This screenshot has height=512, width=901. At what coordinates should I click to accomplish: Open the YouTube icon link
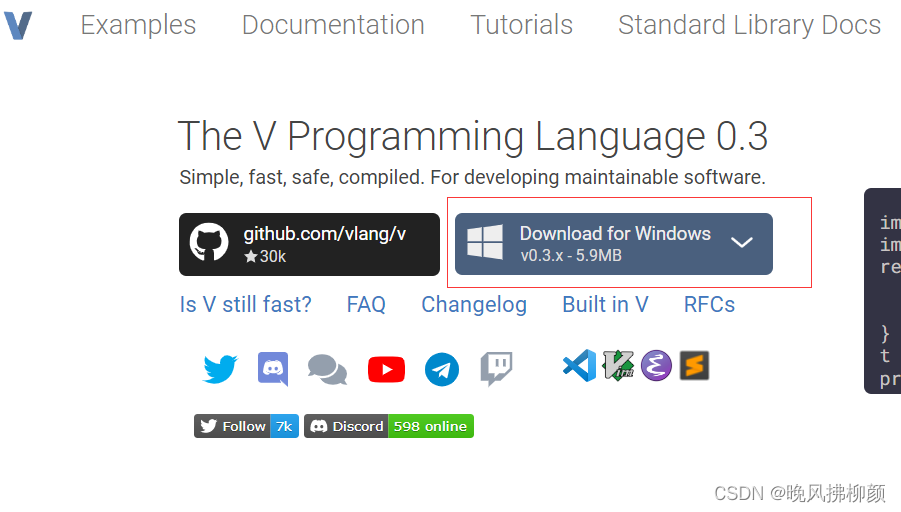[386, 369]
